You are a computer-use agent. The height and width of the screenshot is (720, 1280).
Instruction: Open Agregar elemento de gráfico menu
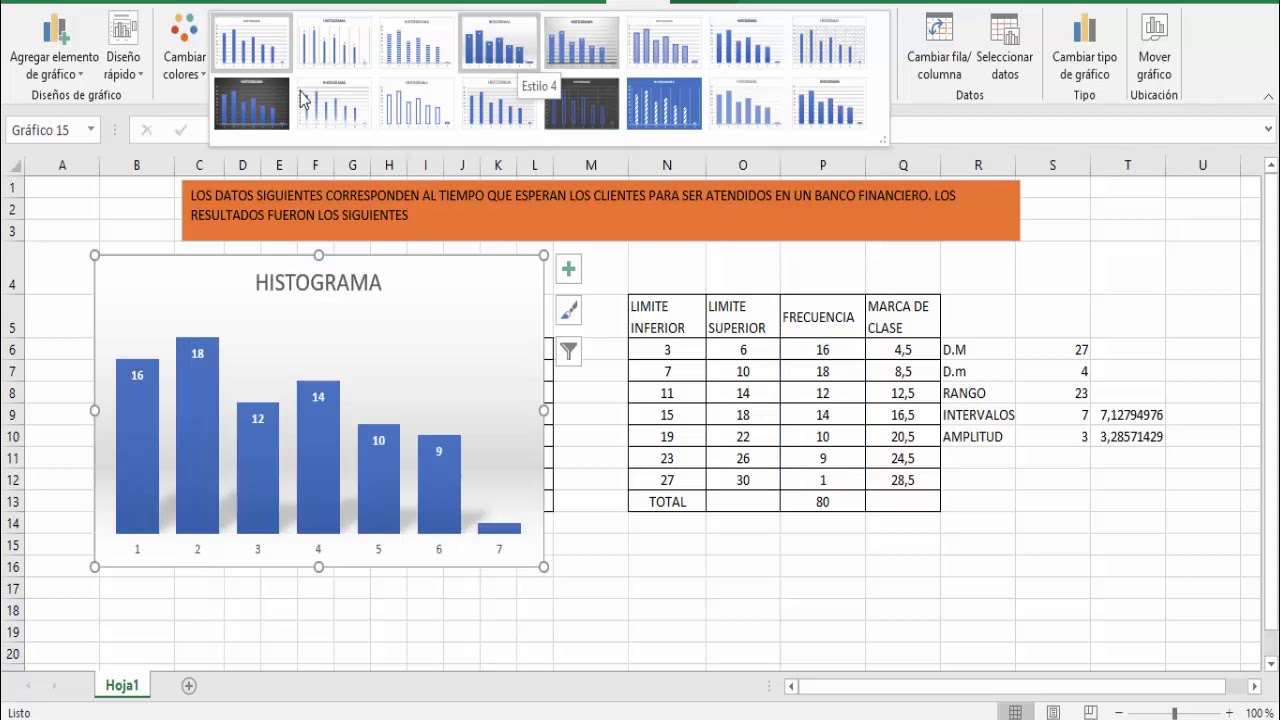point(55,48)
